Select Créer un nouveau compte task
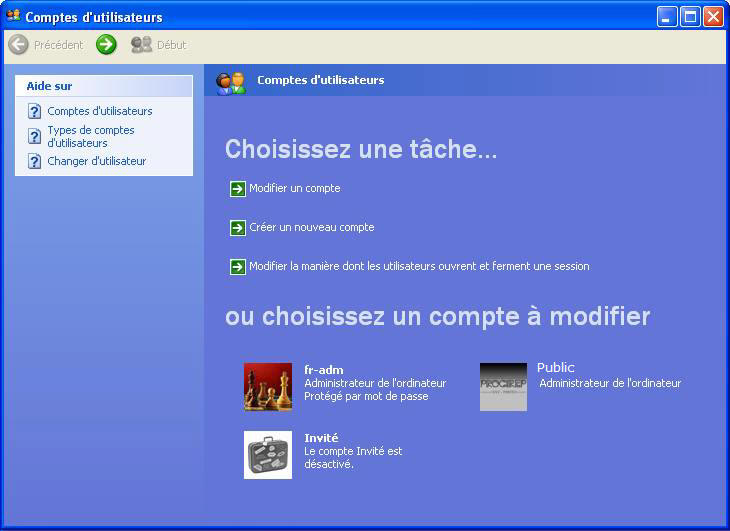Screen dimensions: 730x531 click(x=312, y=227)
